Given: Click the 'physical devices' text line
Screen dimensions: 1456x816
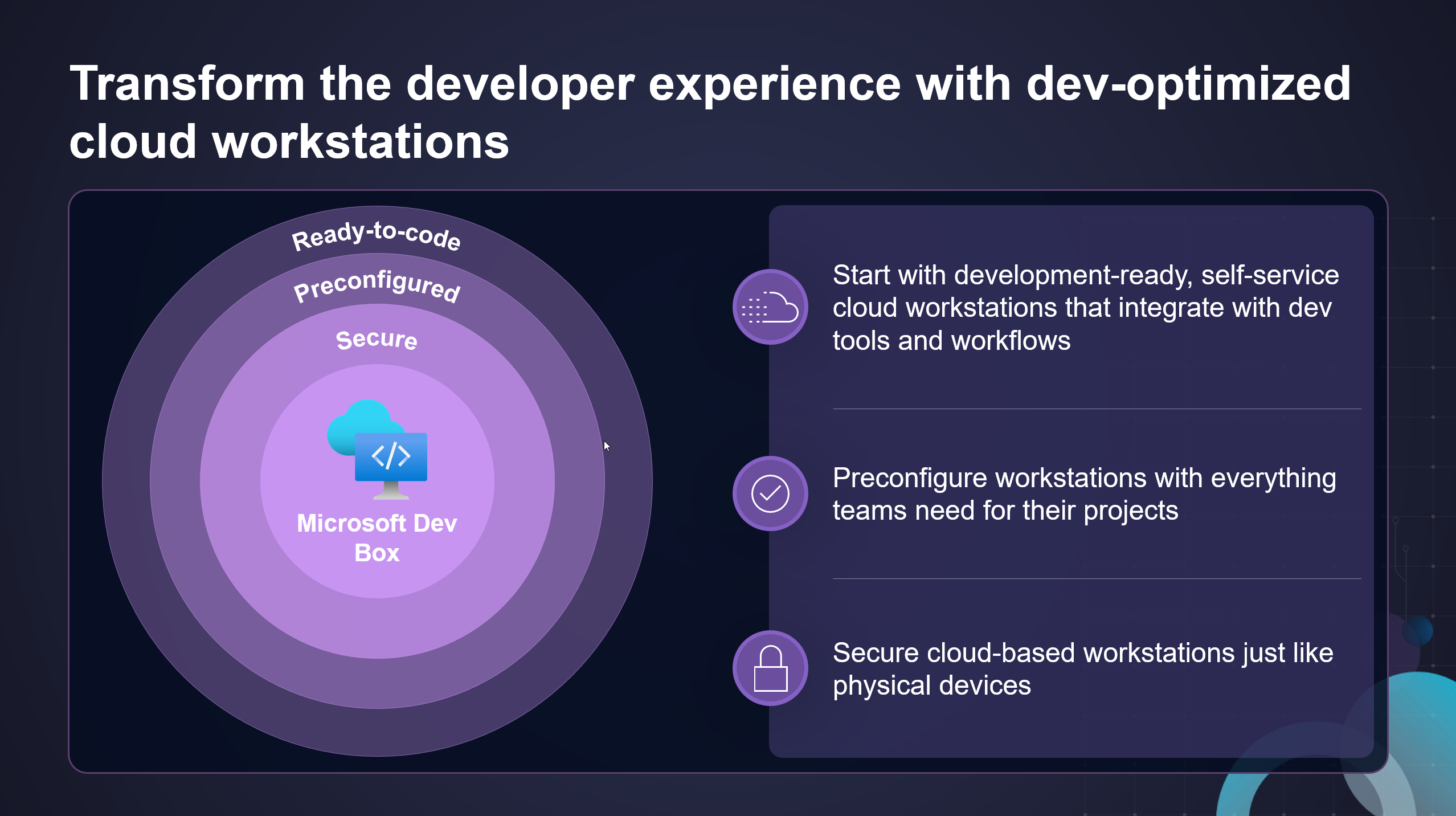Looking at the screenshot, I should (x=932, y=686).
